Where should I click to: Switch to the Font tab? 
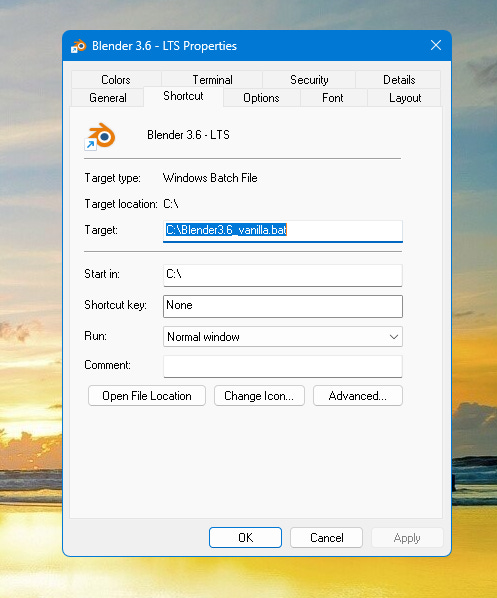(333, 98)
